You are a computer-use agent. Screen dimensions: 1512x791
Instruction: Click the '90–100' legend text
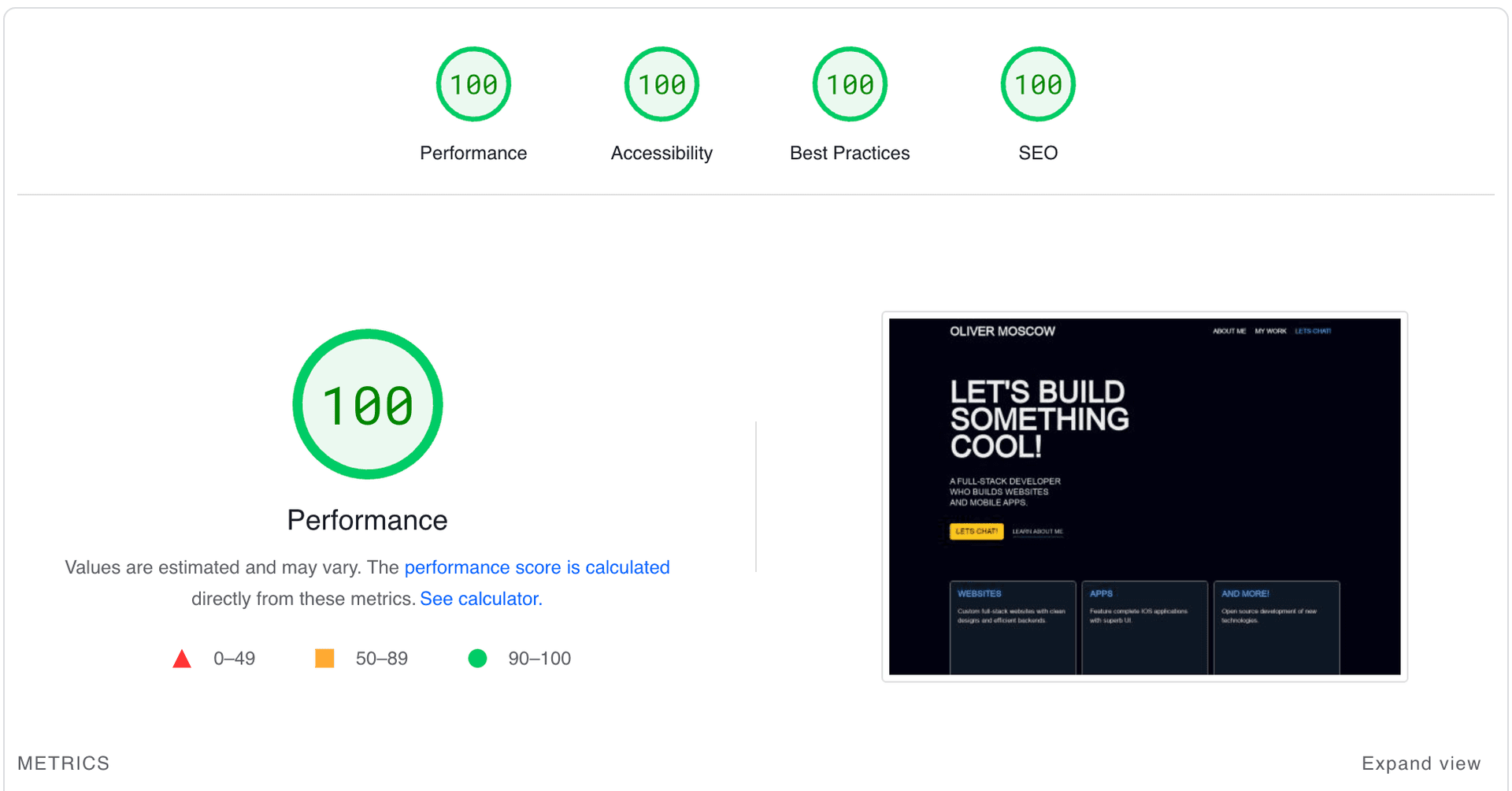[539, 659]
